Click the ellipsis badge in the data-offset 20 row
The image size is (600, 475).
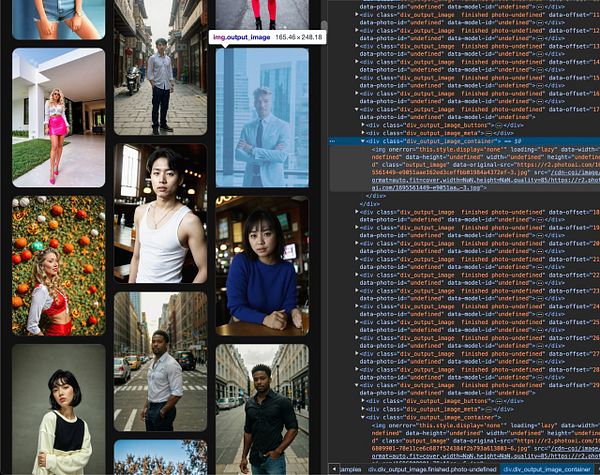click(540, 251)
